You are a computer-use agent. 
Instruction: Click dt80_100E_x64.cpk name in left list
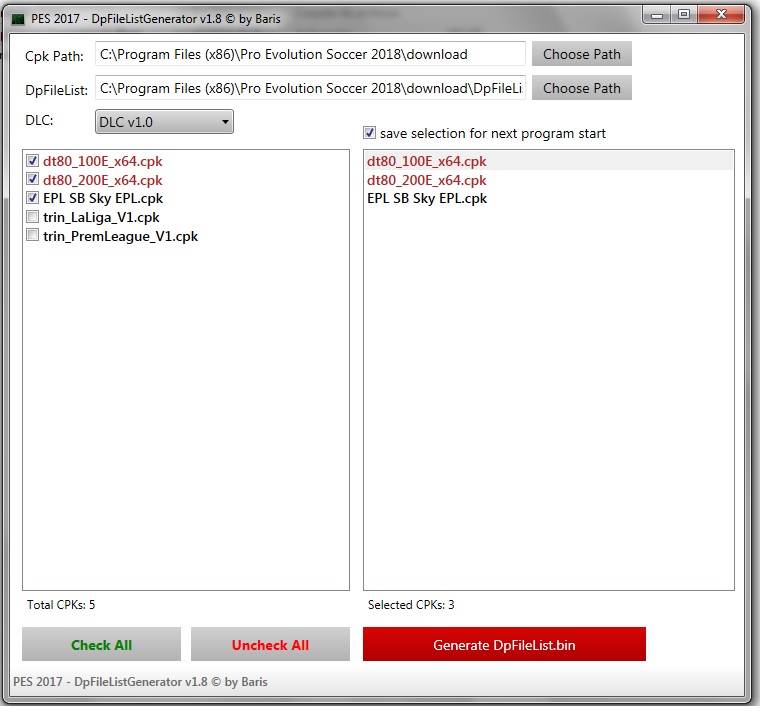103,161
